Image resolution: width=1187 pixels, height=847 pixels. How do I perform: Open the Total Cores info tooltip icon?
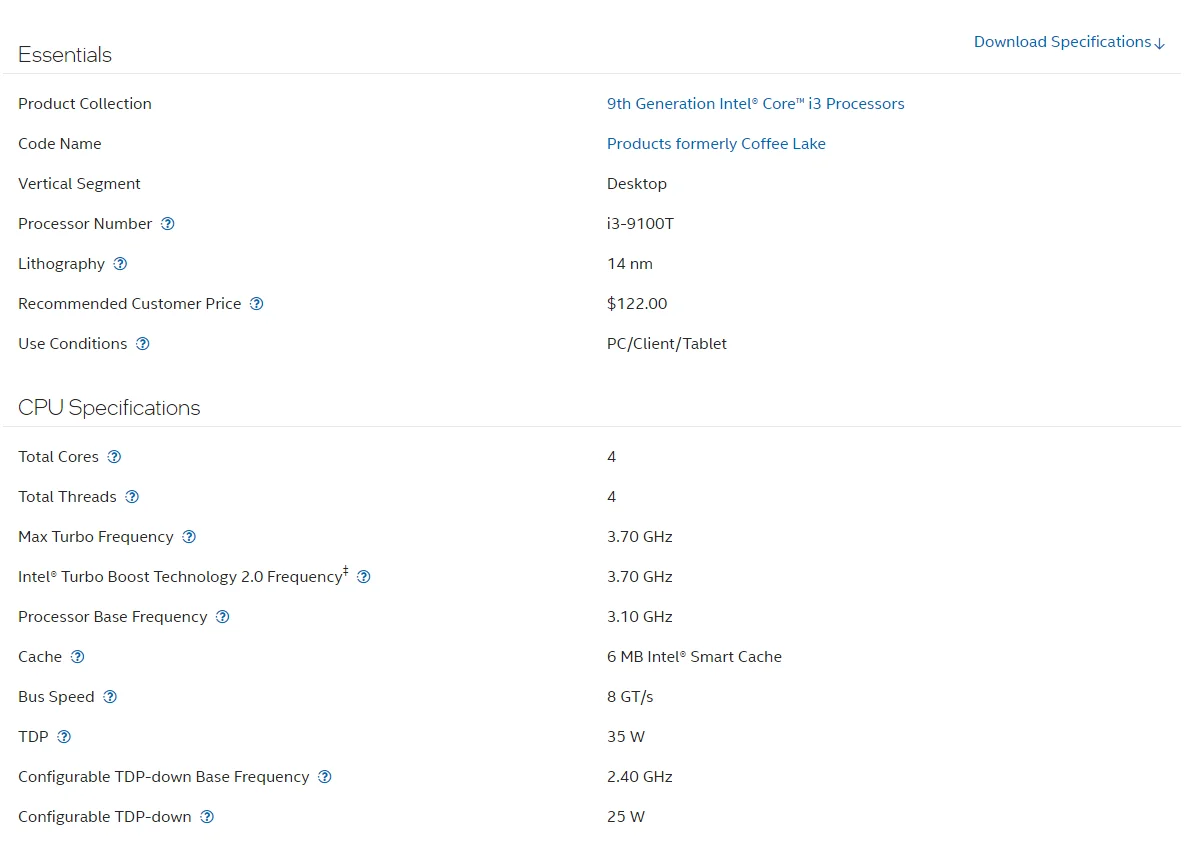(114, 457)
